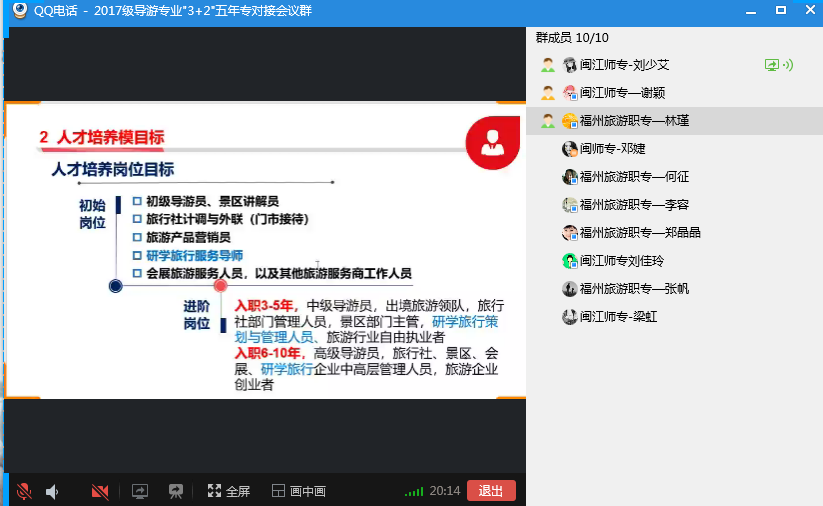Select member 福州旅游职专—郑晶晶
This screenshot has height=506, width=823.
pos(674,233)
